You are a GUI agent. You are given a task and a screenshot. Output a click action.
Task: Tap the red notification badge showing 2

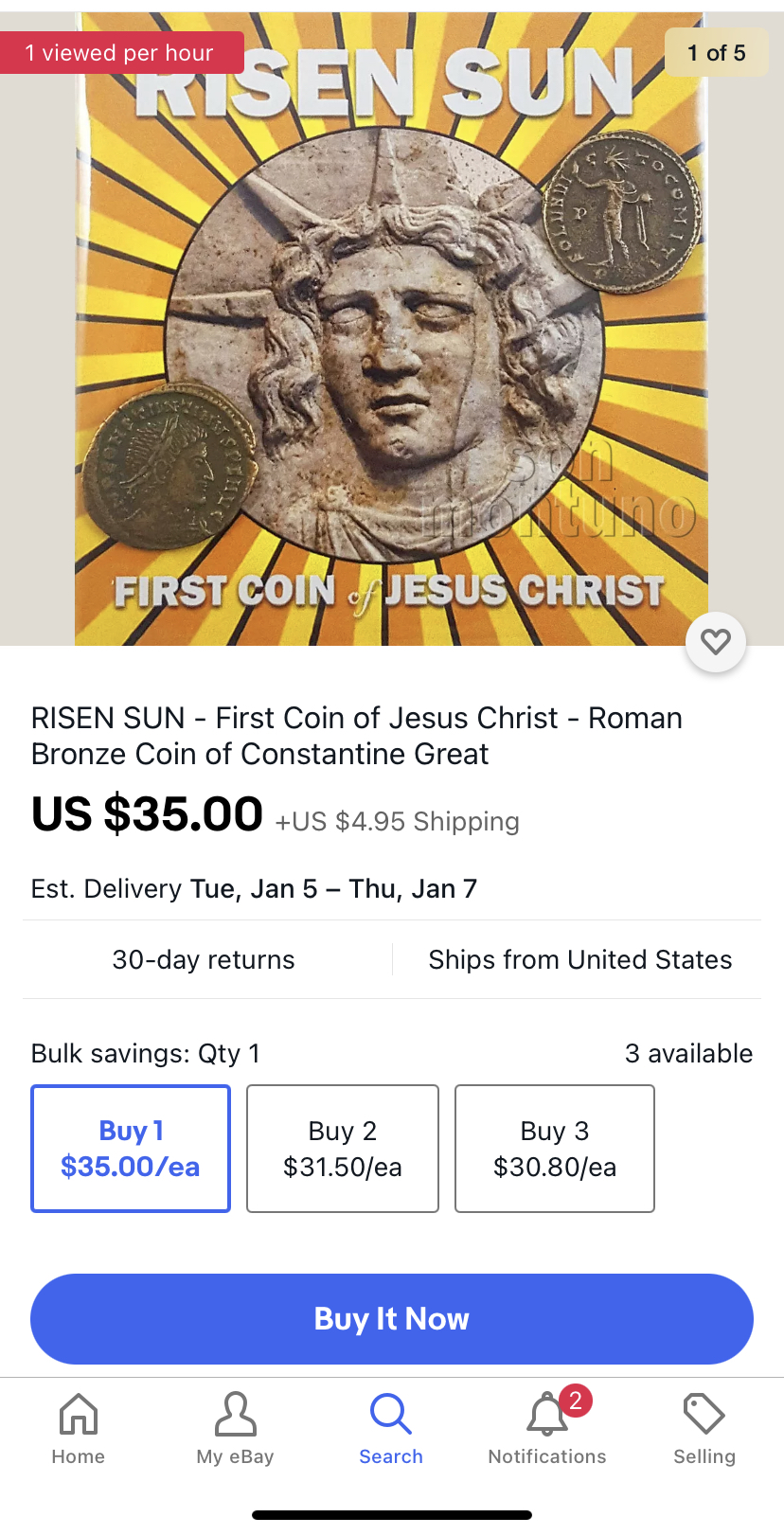tap(575, 1400)
